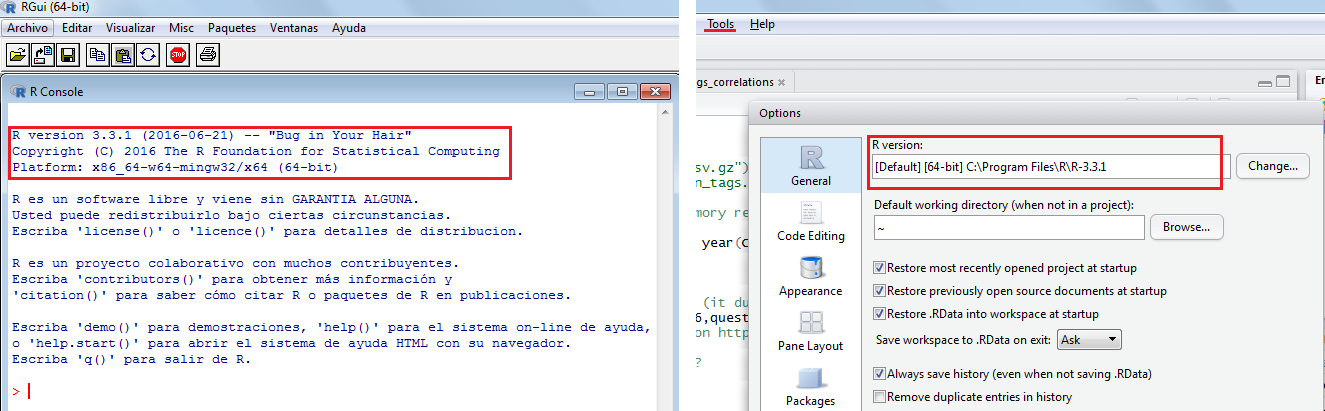Click the Options dialog title

click(x=780, y=113)
